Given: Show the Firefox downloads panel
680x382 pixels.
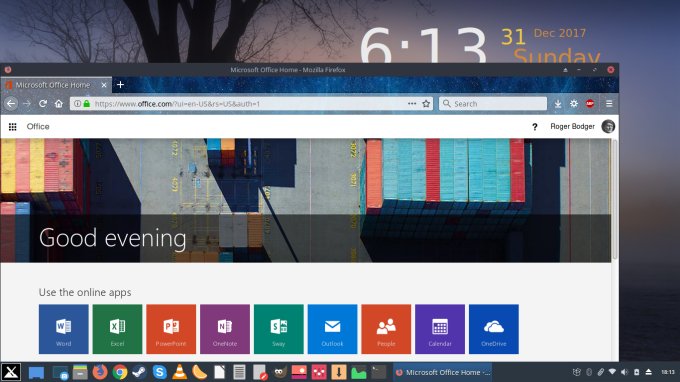Looking at the screenshot, I should pos(558,104).
